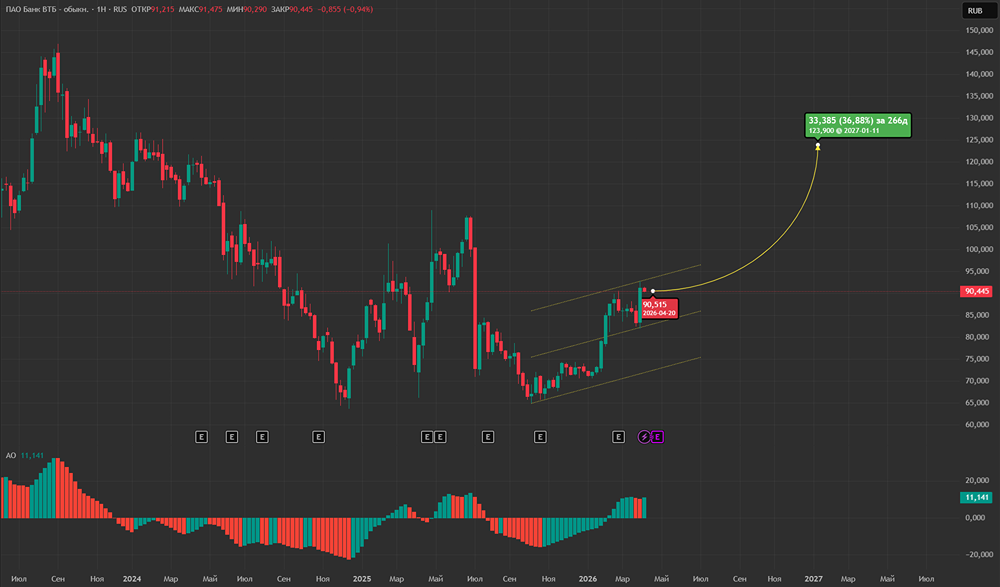
Task: Click the 60,000 price scale label
Action: (979, 424)
